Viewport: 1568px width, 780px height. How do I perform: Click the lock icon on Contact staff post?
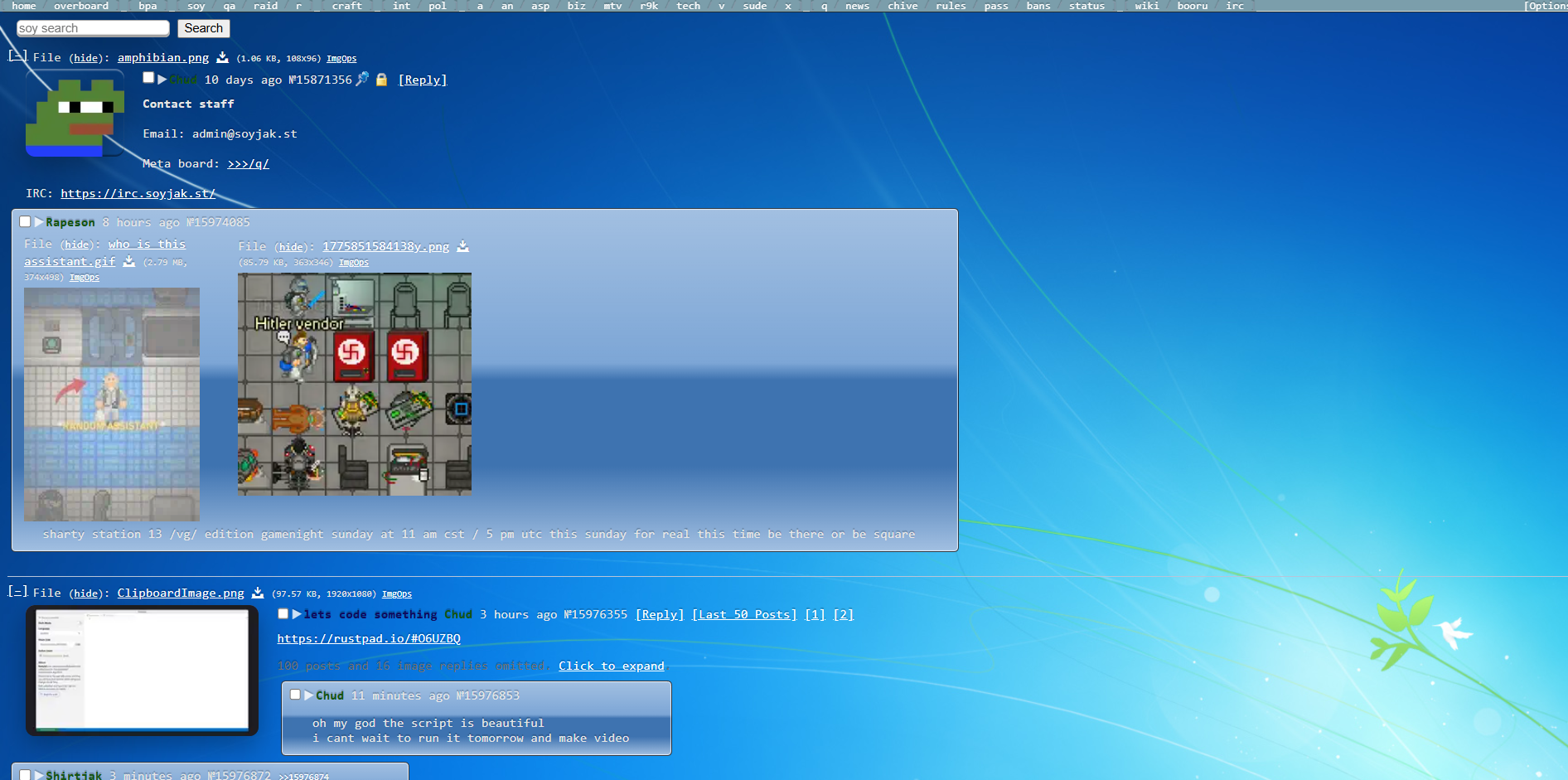(x=381, y=80)
